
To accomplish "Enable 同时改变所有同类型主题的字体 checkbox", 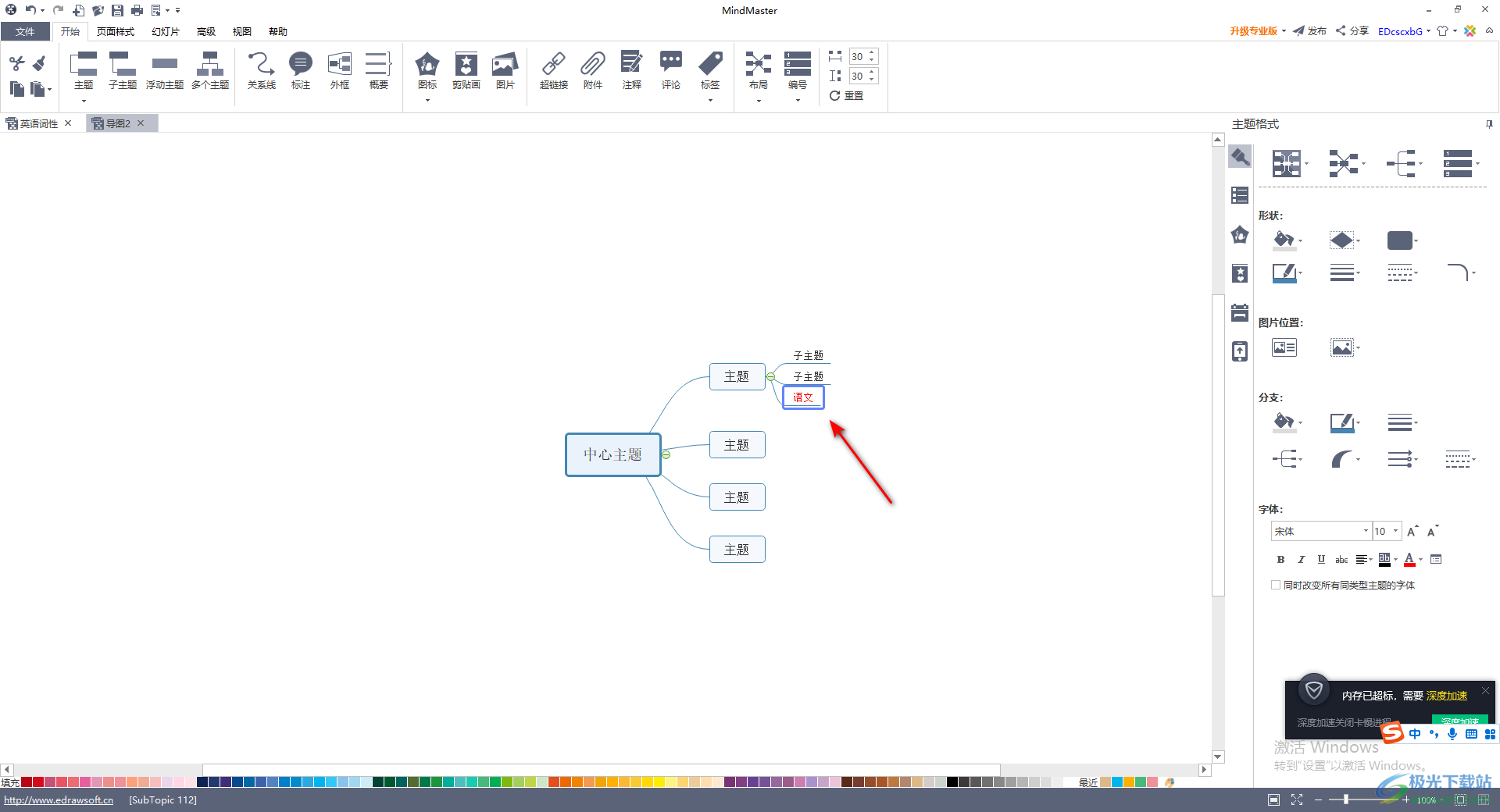I will tap(1276, 585).
